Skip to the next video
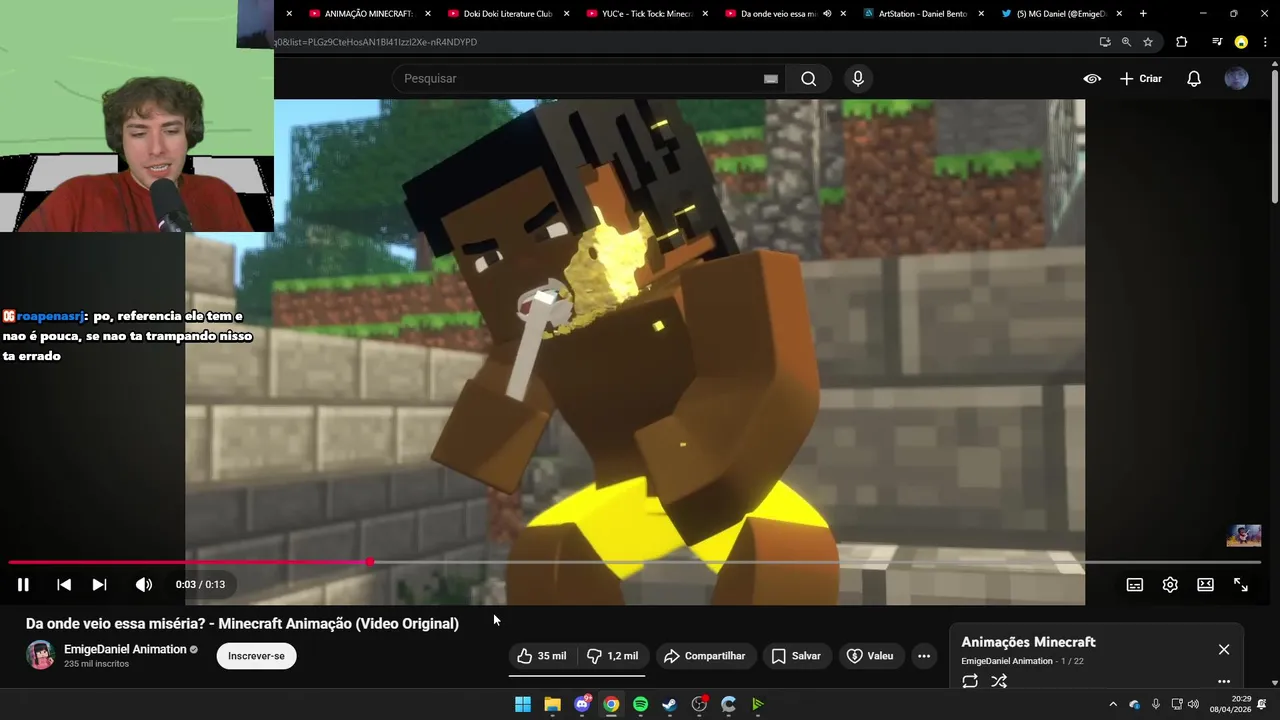 (x=99, y=585)
